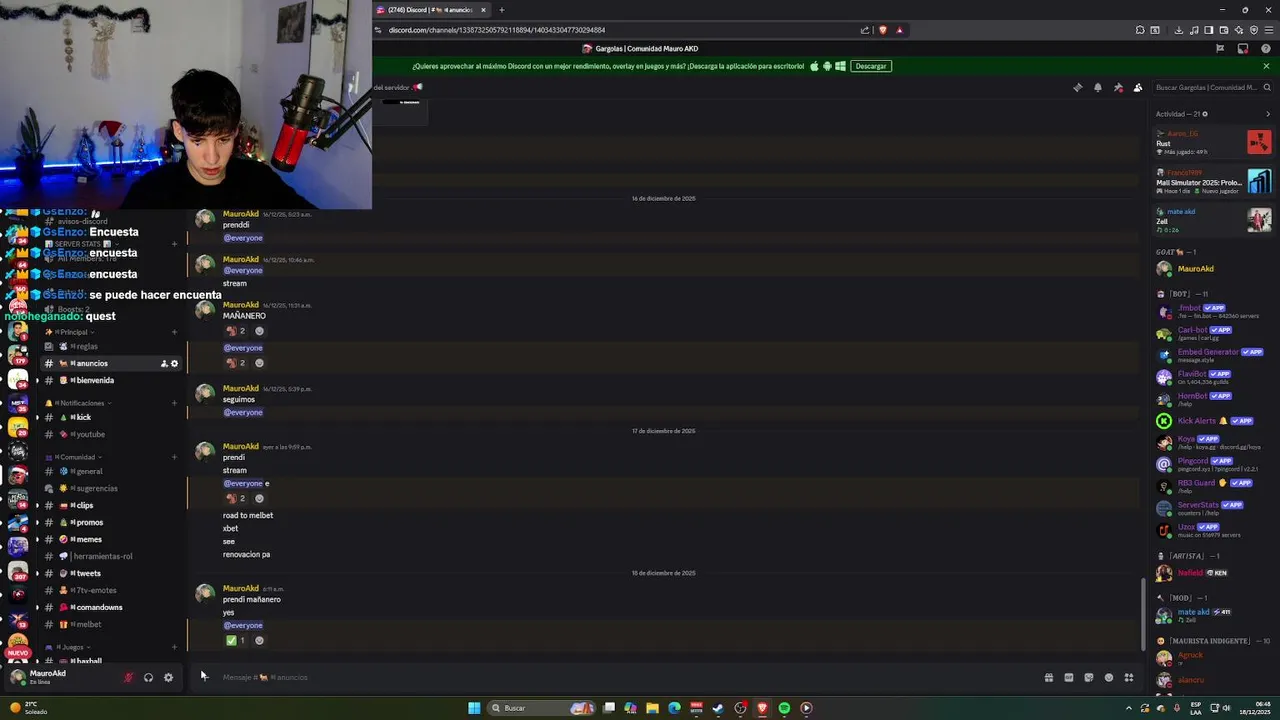The height and width of the screenshot is (720, 1280).
Task: Open browser sidebar panel icon
Action: [x=1209, y=30]
